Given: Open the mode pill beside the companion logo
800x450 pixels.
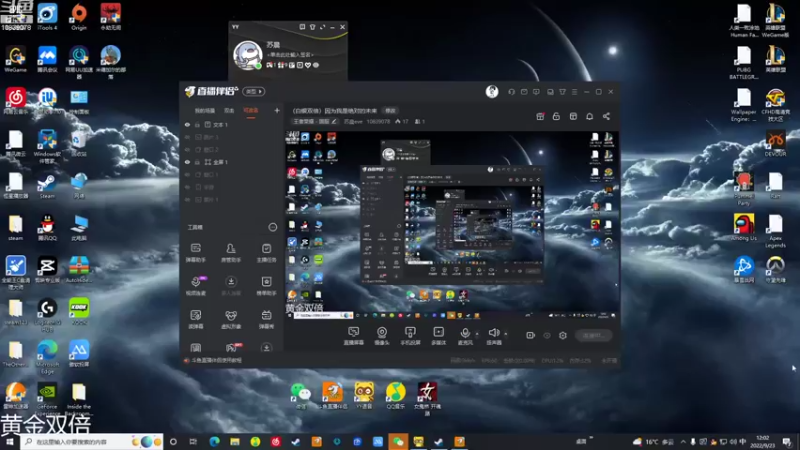Looking at the screenshot, I should pos(254,91).
